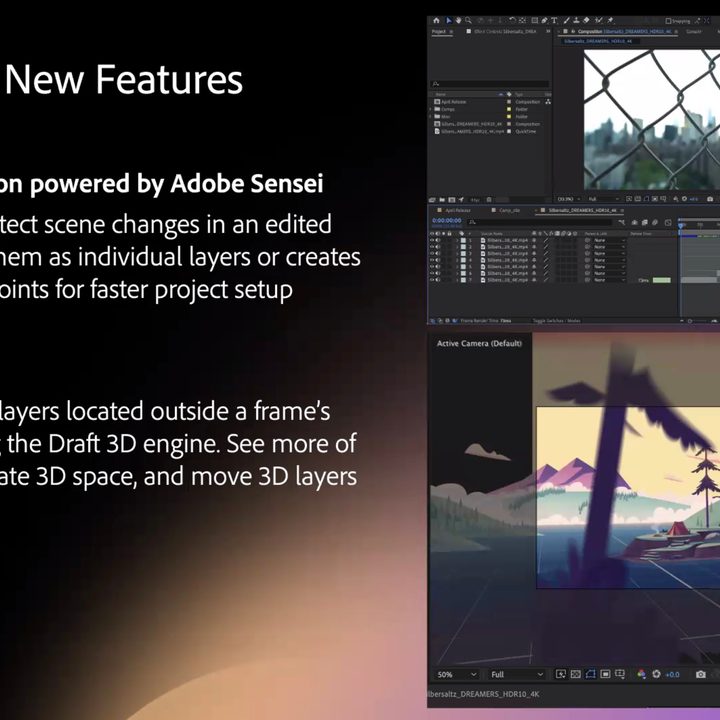This screenshot has height=720, width=720.
Task: Expand layer 7 properties
Action: 457,280
